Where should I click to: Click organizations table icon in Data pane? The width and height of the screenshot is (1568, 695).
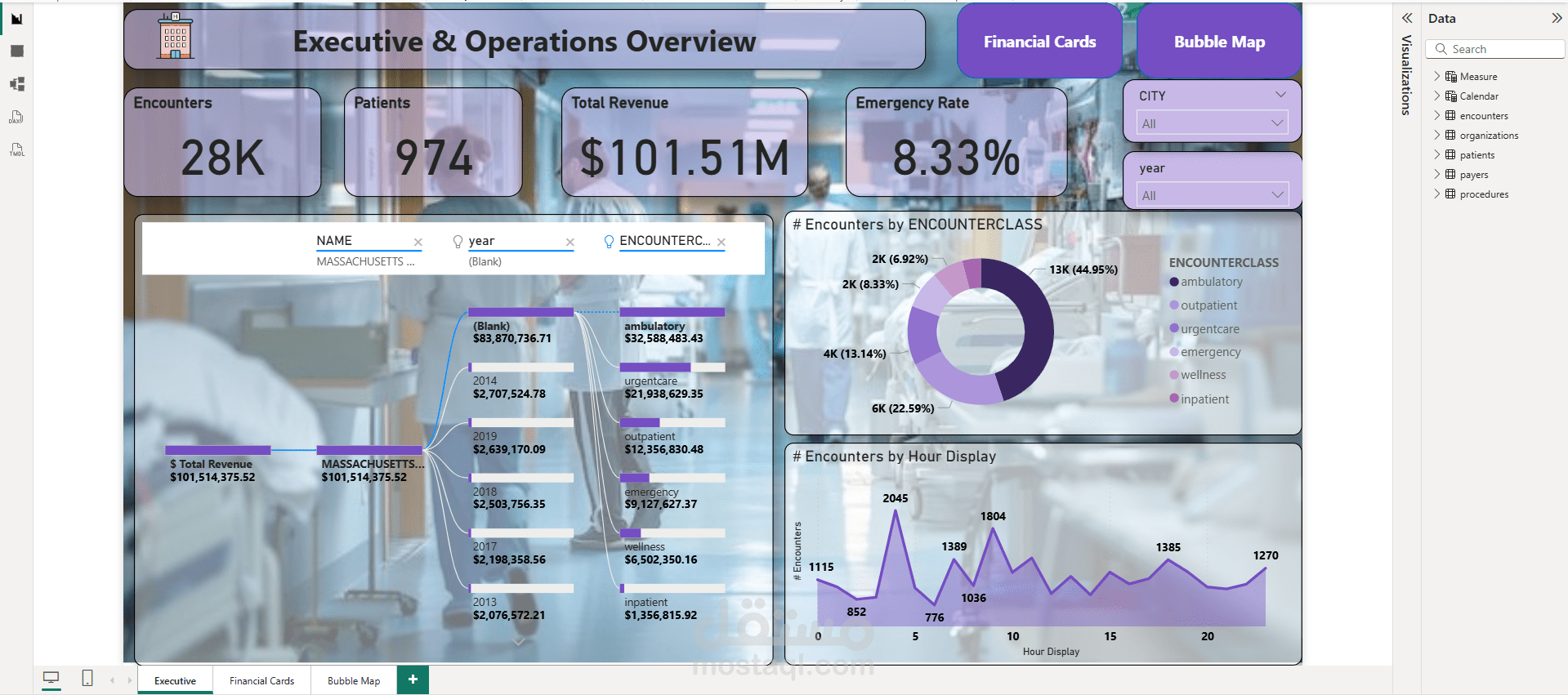pyautogui.click(x=1451, y=136)
